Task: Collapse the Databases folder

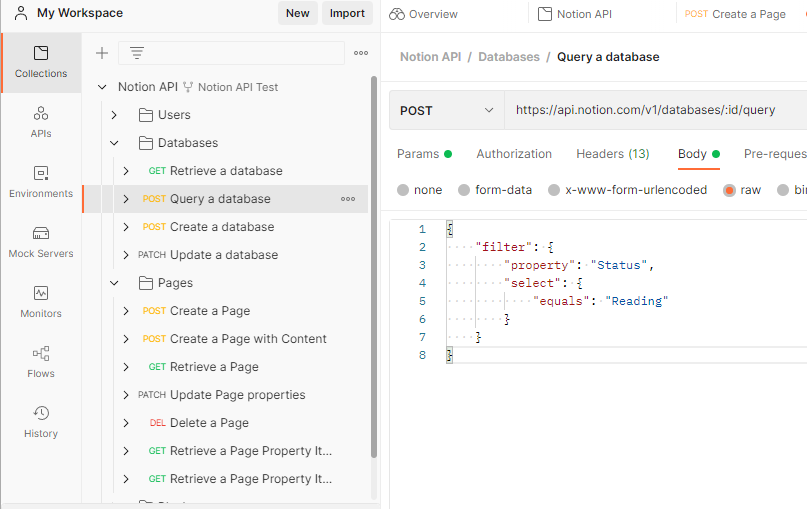Action: [114, 143]
